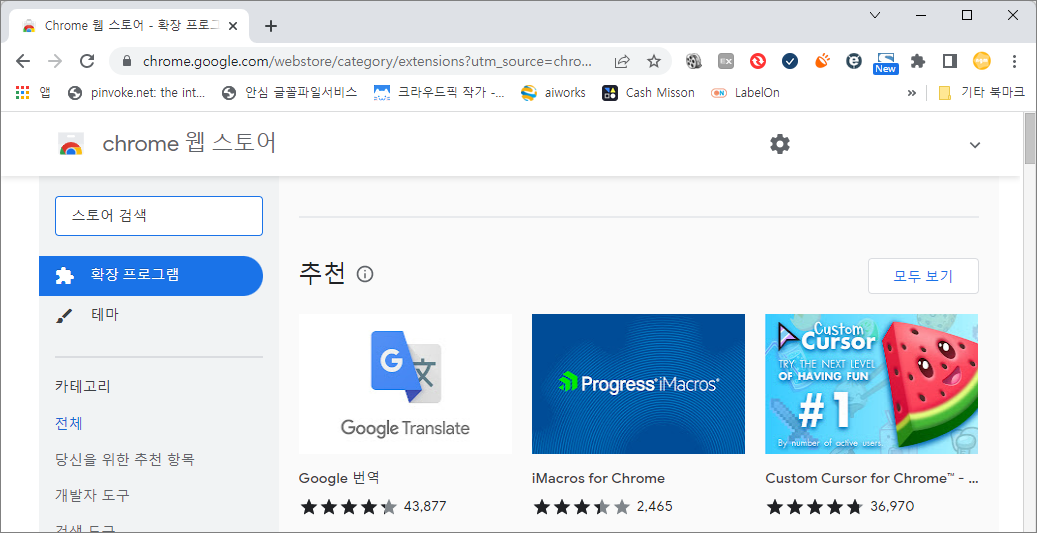This screenshot has height=533, width=1037.
Task: Open the Web Store settings gear
Action: point(780,144)
